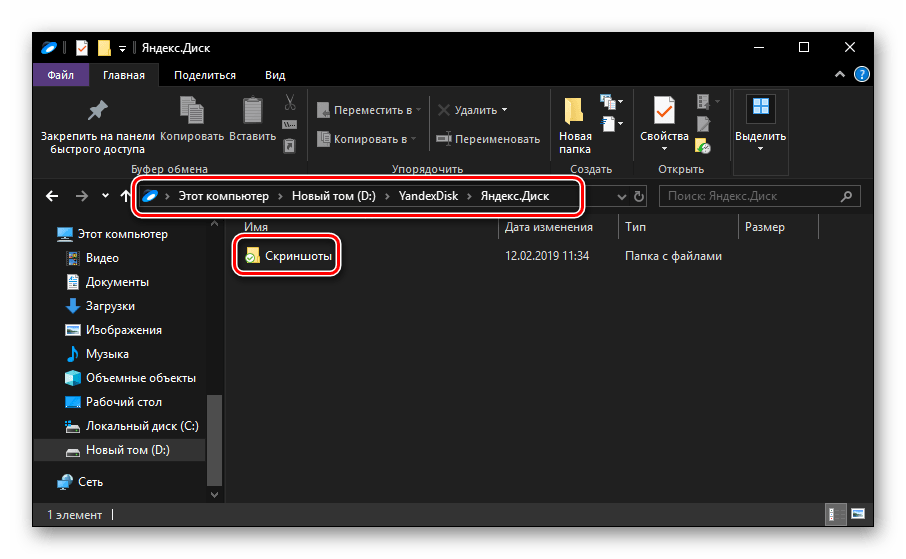The image size is (906, 559).
Task: Click the Вставить clipboard button
Action: tap(253, 120)
